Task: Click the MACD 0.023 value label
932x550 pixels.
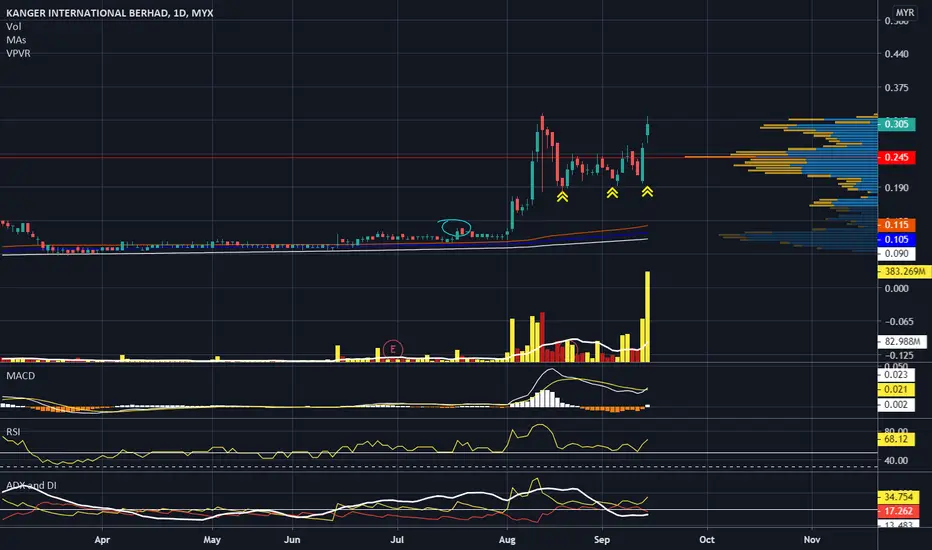Action: (896, 375)
